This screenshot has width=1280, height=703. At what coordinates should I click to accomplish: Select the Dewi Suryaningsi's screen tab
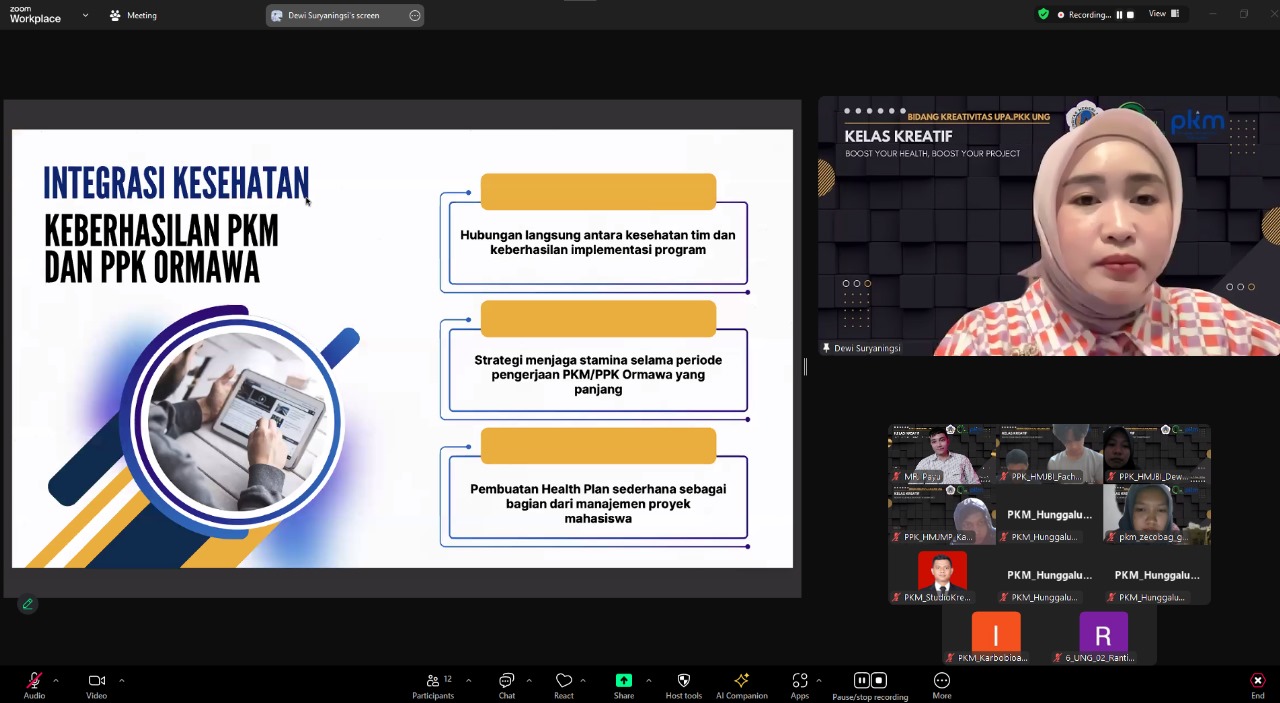333,15
